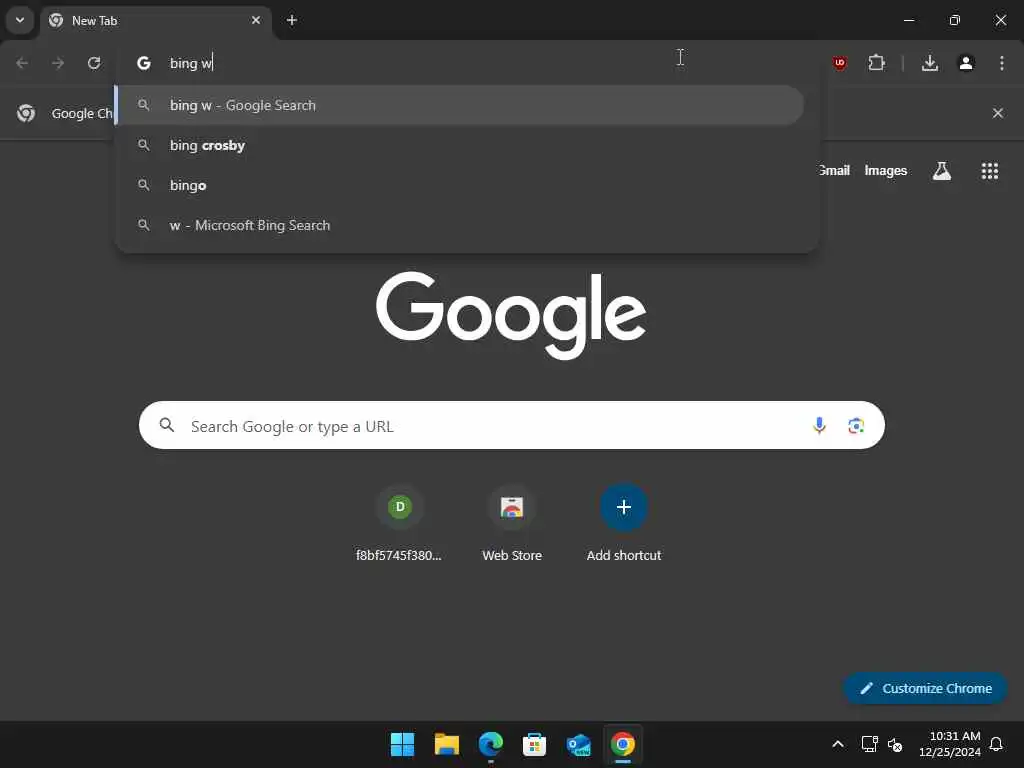The height and width of the screenshot is (768, 1024).
Task: Expand hidden system tray icons chevron
Action: point(838,744)
